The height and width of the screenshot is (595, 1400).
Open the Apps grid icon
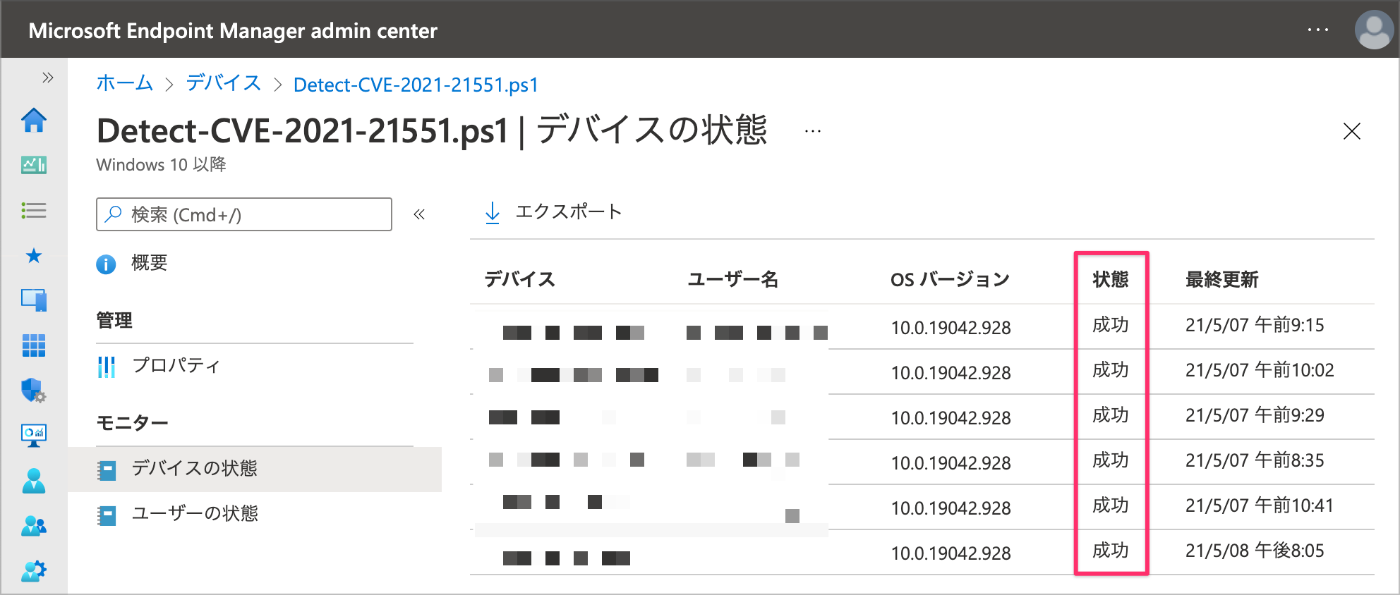click(34, 346)
